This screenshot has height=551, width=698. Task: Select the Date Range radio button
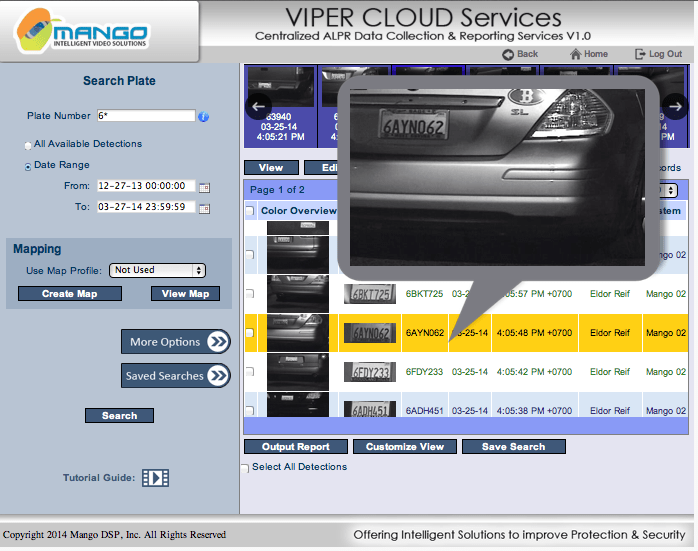pos(28,166)
